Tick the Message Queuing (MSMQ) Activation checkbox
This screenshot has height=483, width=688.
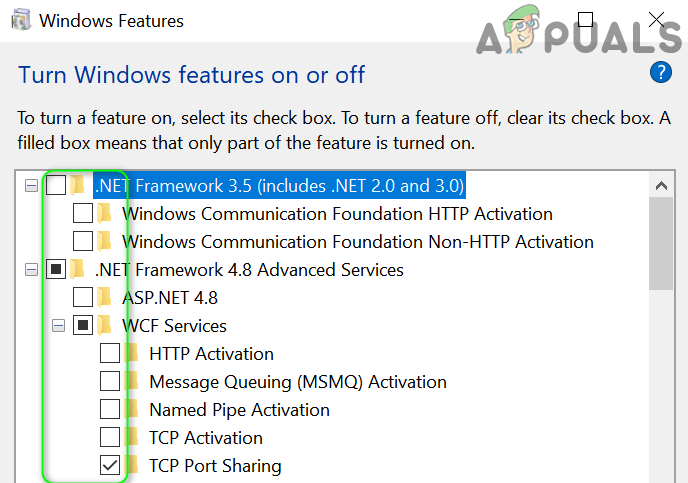[x=110, y=381]
